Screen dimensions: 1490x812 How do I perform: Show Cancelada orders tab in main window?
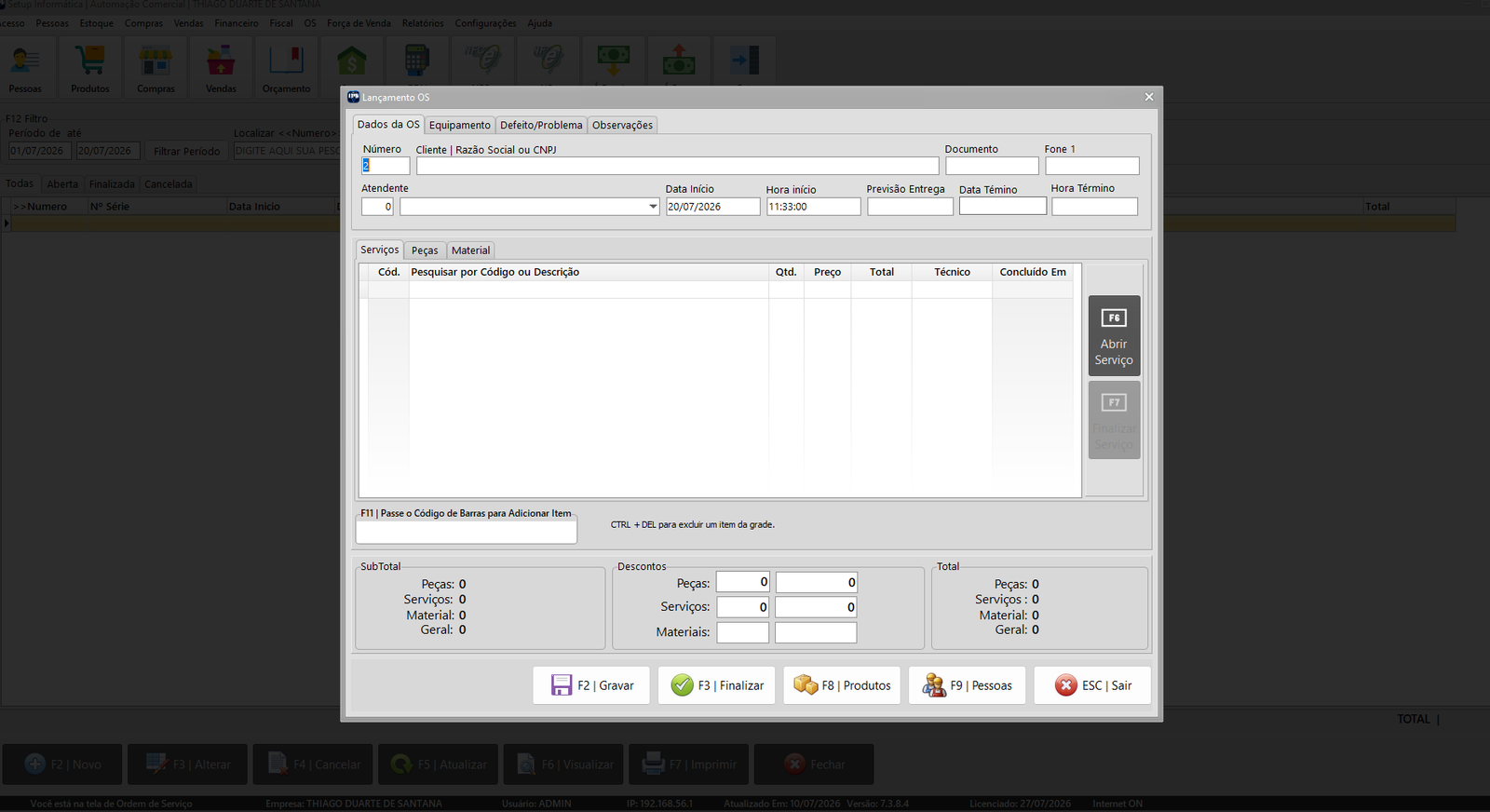[169, 184]
